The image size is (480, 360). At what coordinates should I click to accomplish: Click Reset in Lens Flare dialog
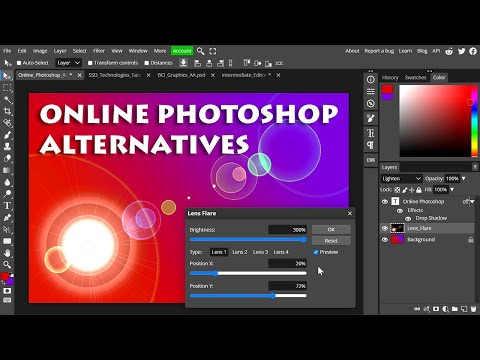point(331,241)
